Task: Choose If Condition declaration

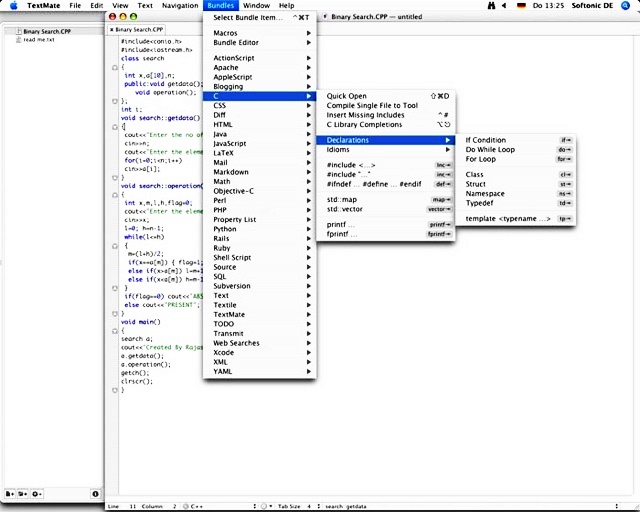Action: click(x=516, y=140)
